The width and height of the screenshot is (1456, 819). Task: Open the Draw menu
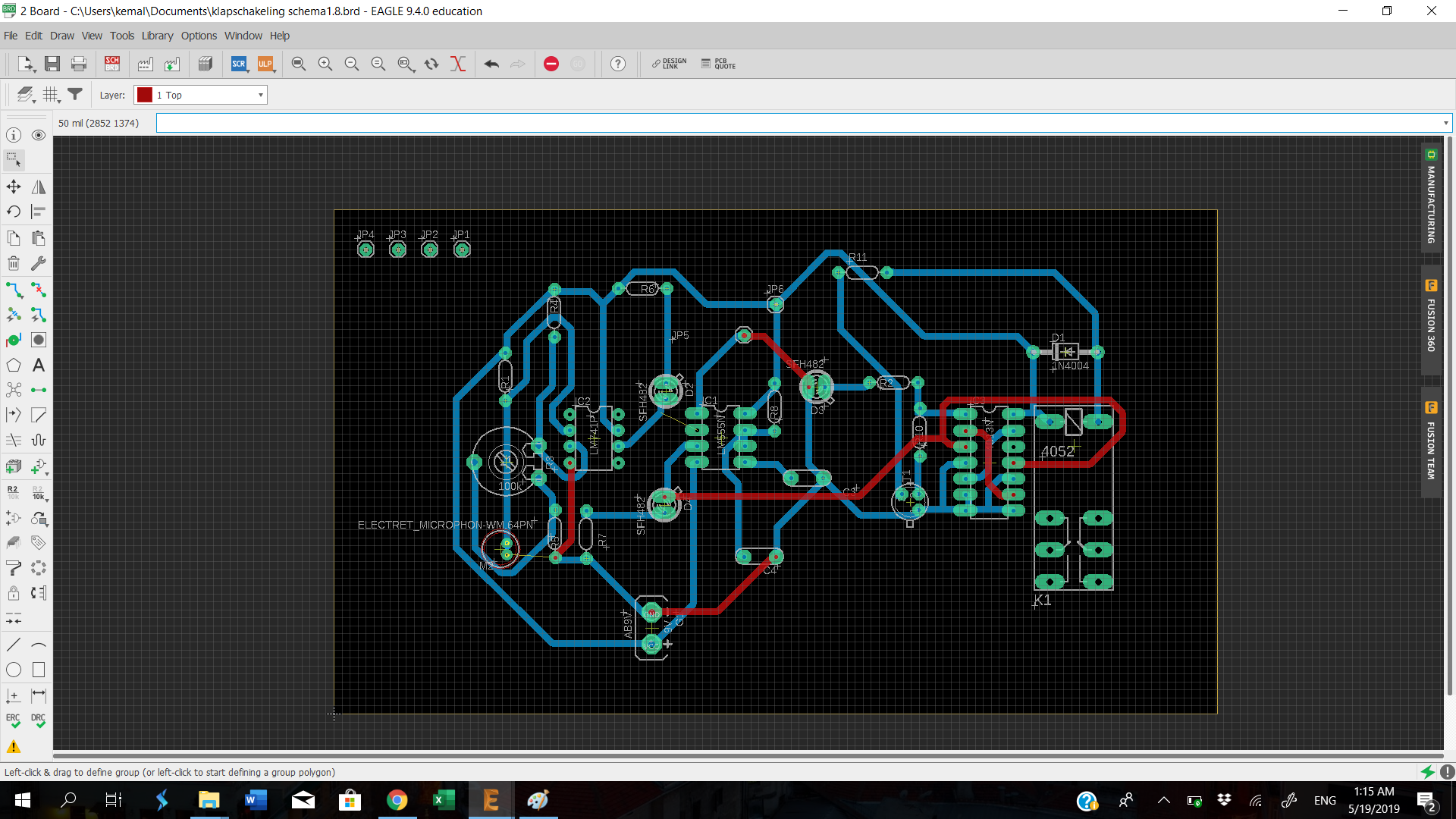tap(62, 36)
